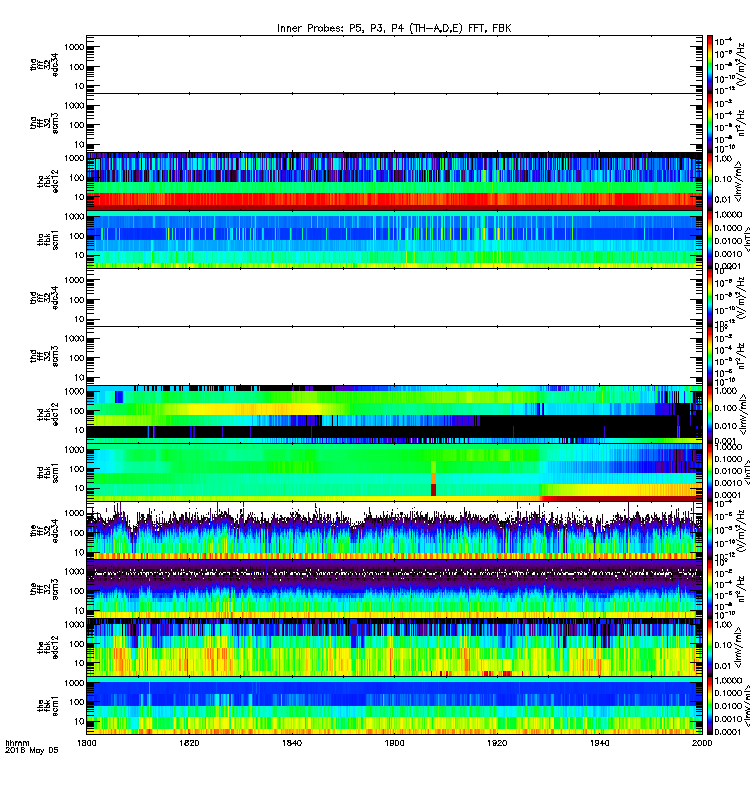Viewport: 750px width, 800px height.
Task: Click the 'hhmm' axis unit label
Action: [x=17, y=743]
